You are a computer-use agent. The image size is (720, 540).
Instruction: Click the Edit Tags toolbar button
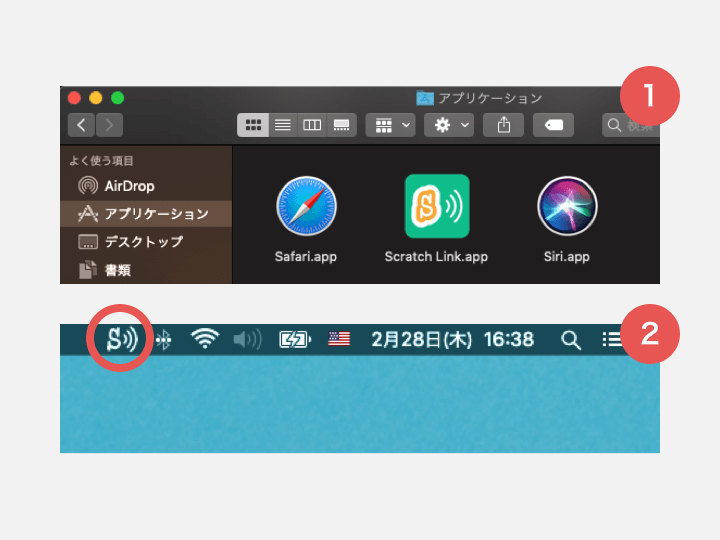(x=553, y=125)
